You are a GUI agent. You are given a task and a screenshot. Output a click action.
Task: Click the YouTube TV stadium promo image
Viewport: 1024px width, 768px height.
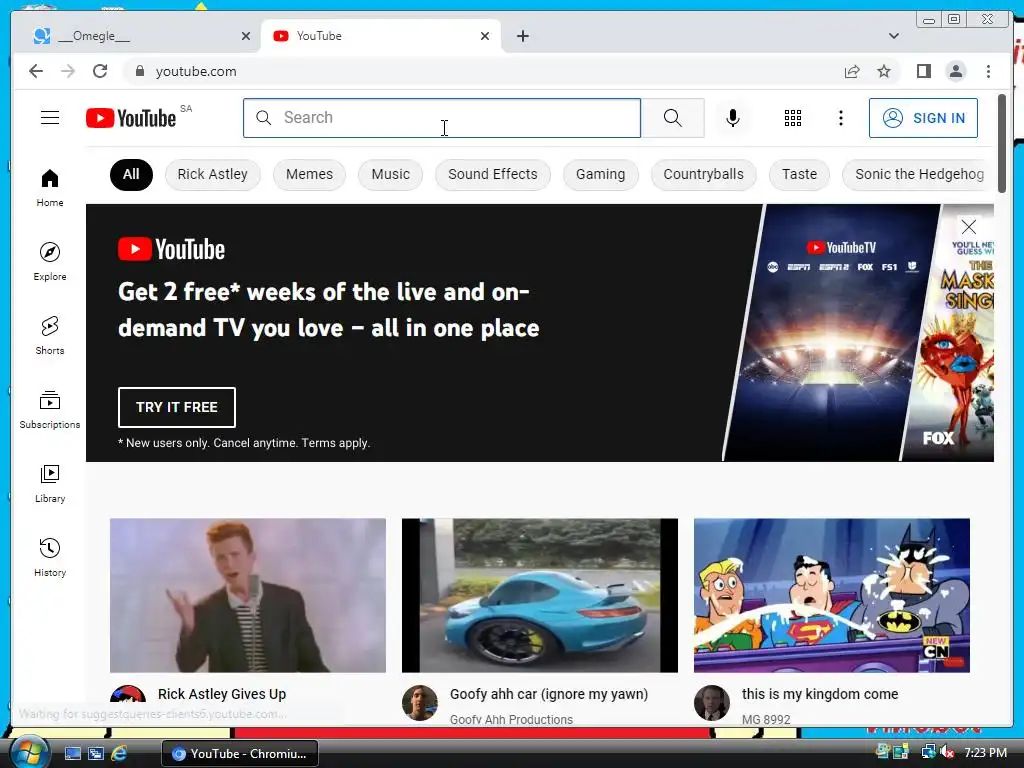pyautogui.click(x=833, y=333)
